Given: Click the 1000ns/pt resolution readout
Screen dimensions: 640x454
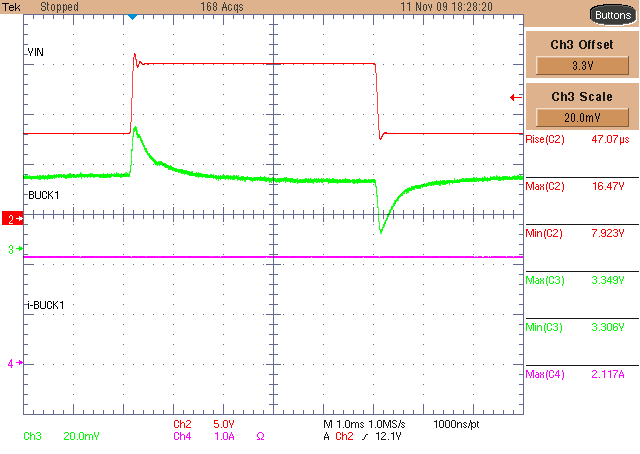Looking at the screenshot, I should pos(456,424).
